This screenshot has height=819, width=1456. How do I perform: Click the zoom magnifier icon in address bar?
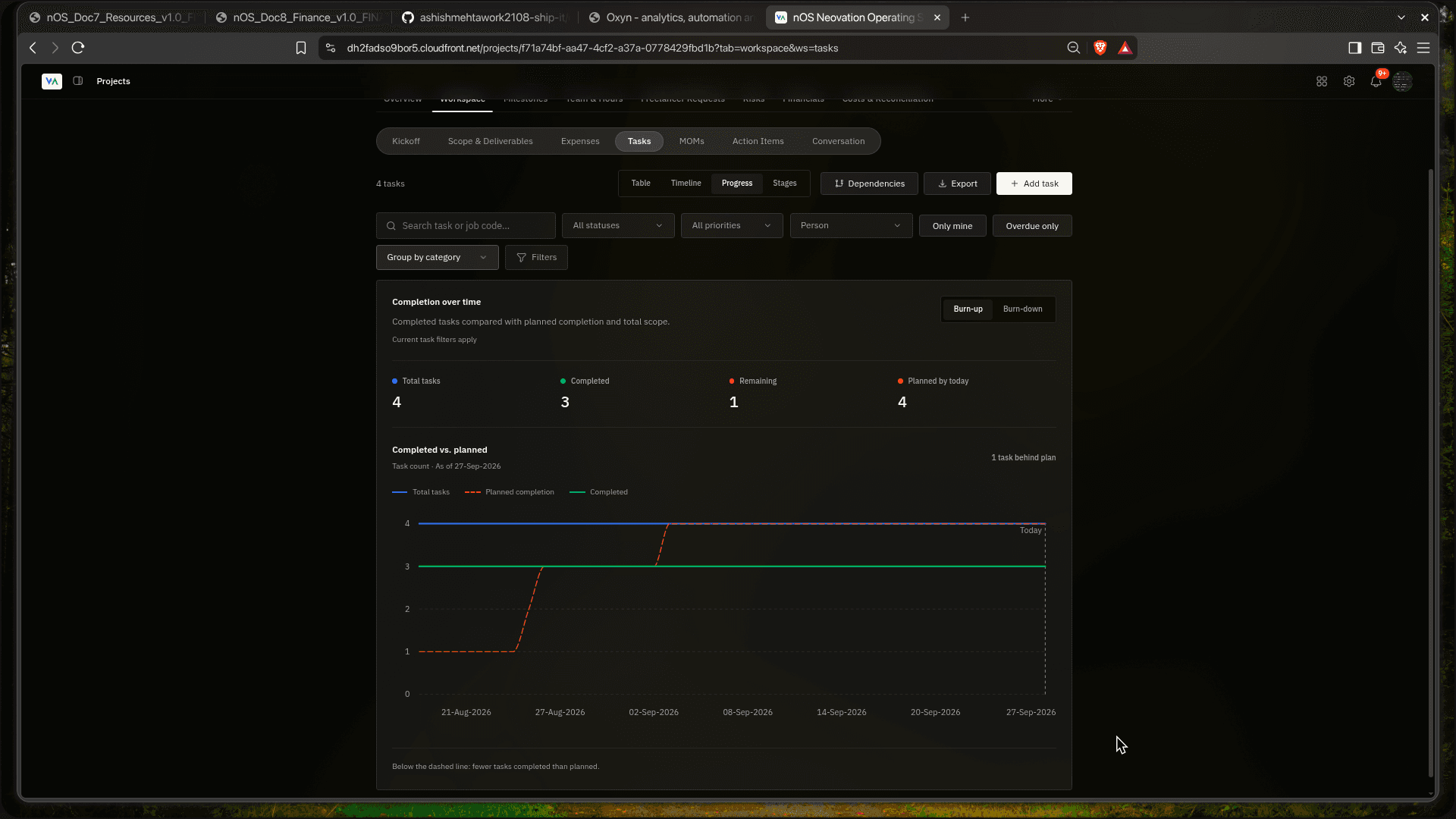(1074, 48)
